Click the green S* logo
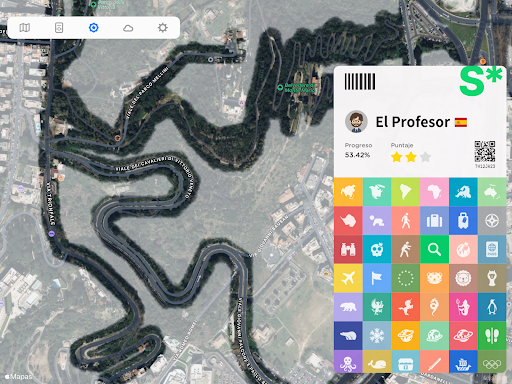The height and width of the screenshot is (384, 512). (x=480, y=81)
